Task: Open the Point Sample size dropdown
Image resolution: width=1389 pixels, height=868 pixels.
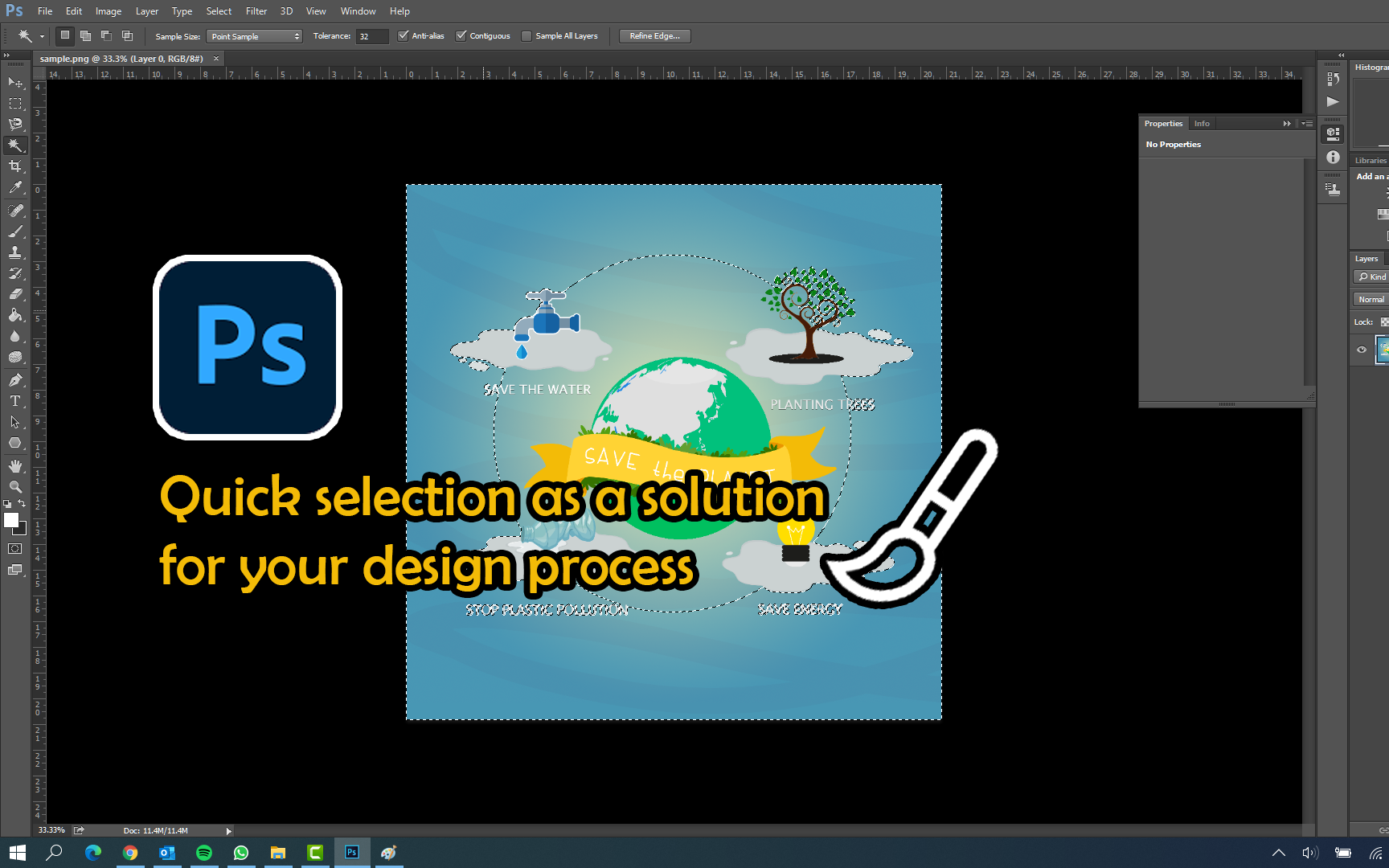Action: tap(254, 36)
